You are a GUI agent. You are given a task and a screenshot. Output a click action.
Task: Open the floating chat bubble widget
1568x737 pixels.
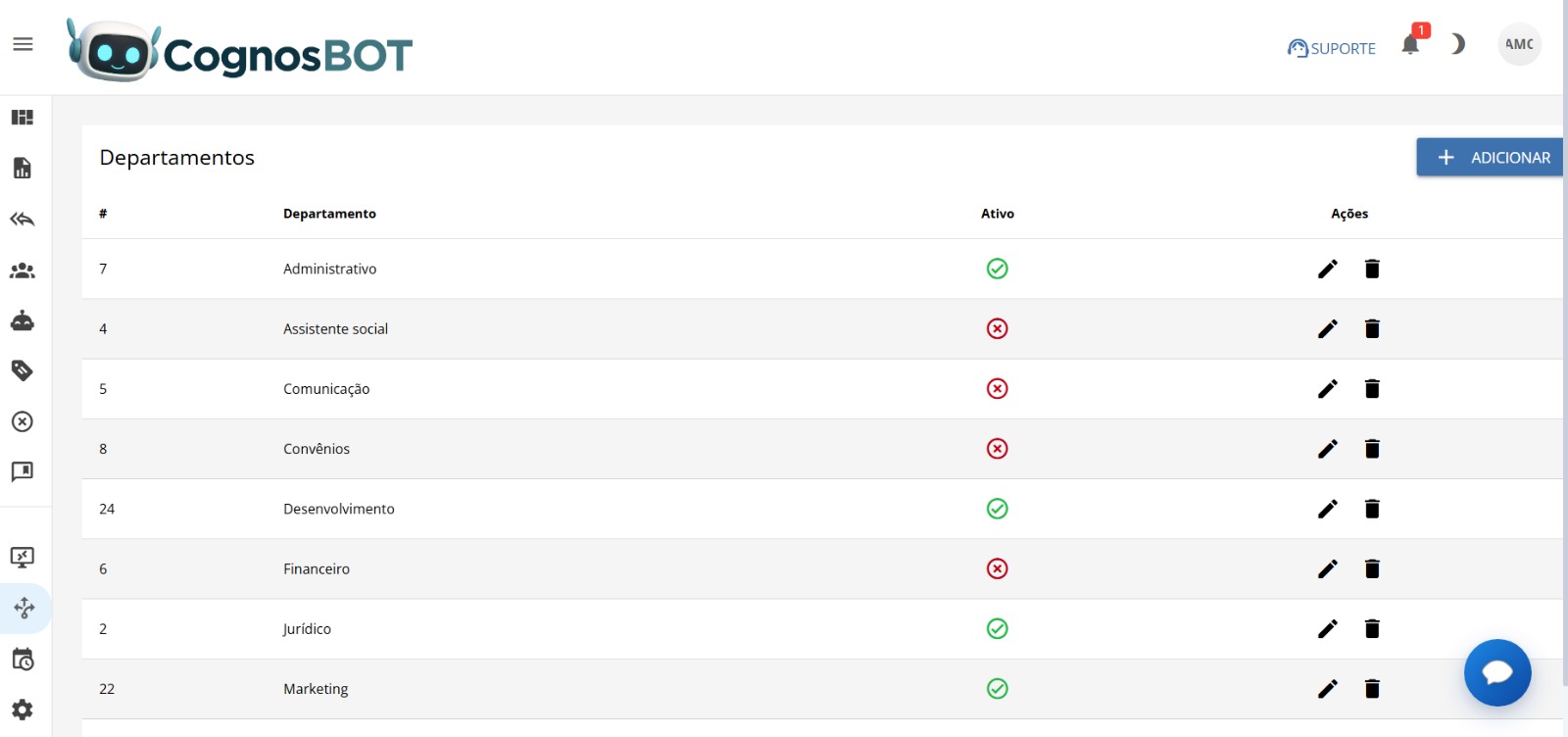(1496, 672)
